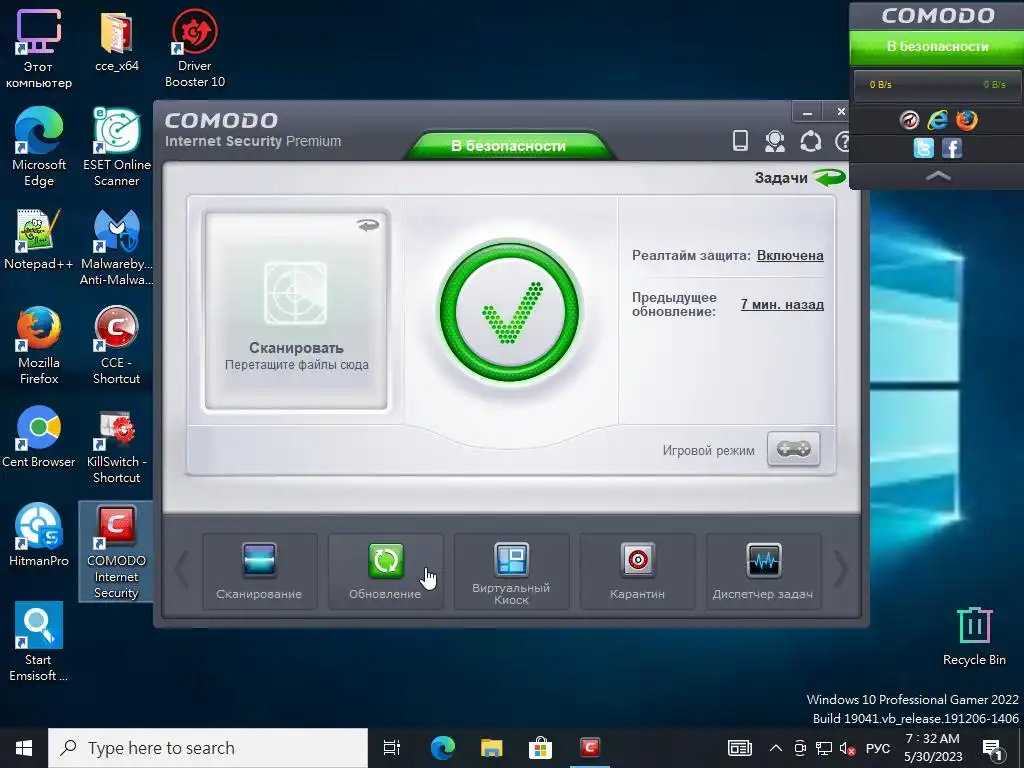Collapse the Comodo widget with the chevron
The width and height of the screenshot is (1024, 768).
coord(938,176)
